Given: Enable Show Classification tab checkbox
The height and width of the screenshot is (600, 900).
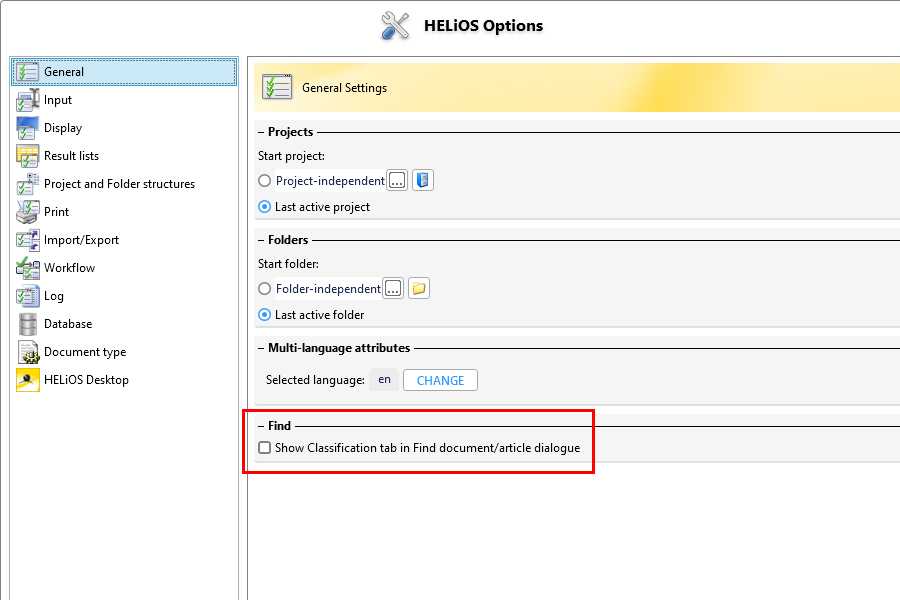Looking at the screenshot, I should [265, 448].
